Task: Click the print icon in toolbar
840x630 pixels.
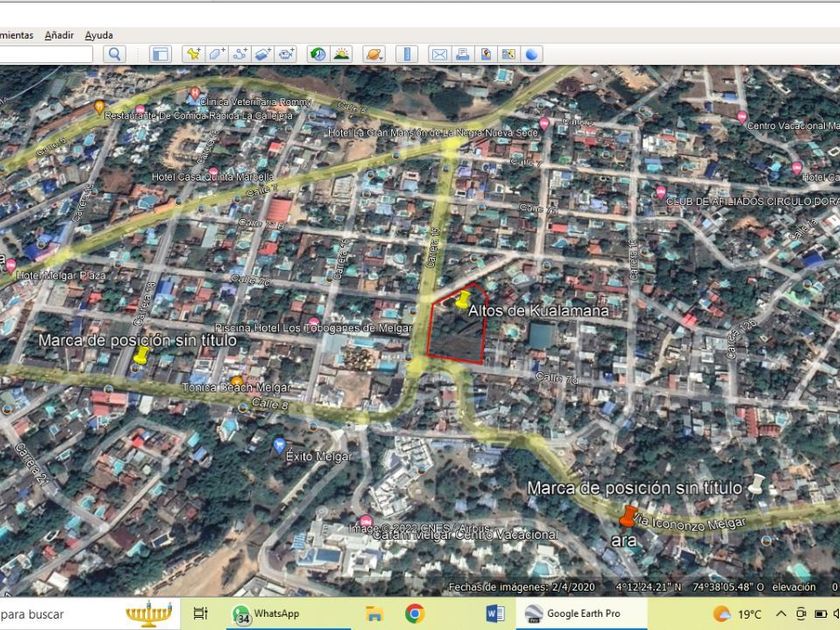Action: click(462, 54)
